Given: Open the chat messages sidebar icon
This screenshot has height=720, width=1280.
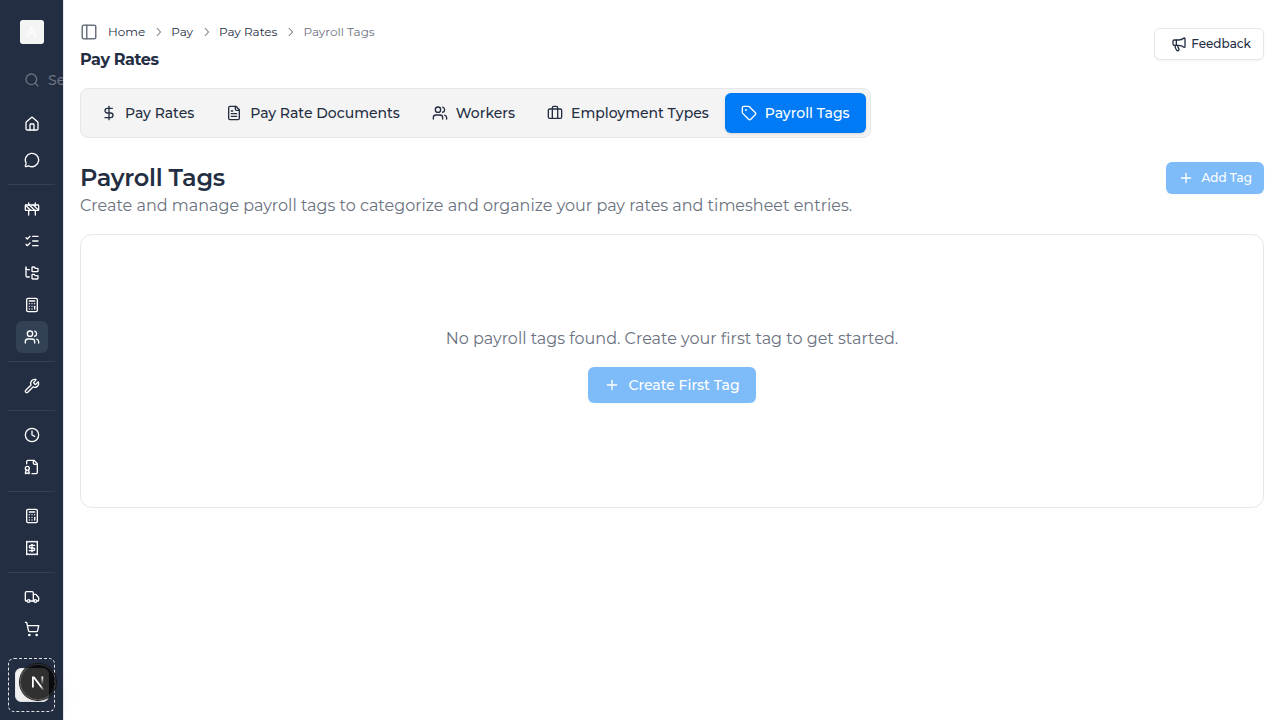Looking at the screenshot, I should [x=31, y=160].
